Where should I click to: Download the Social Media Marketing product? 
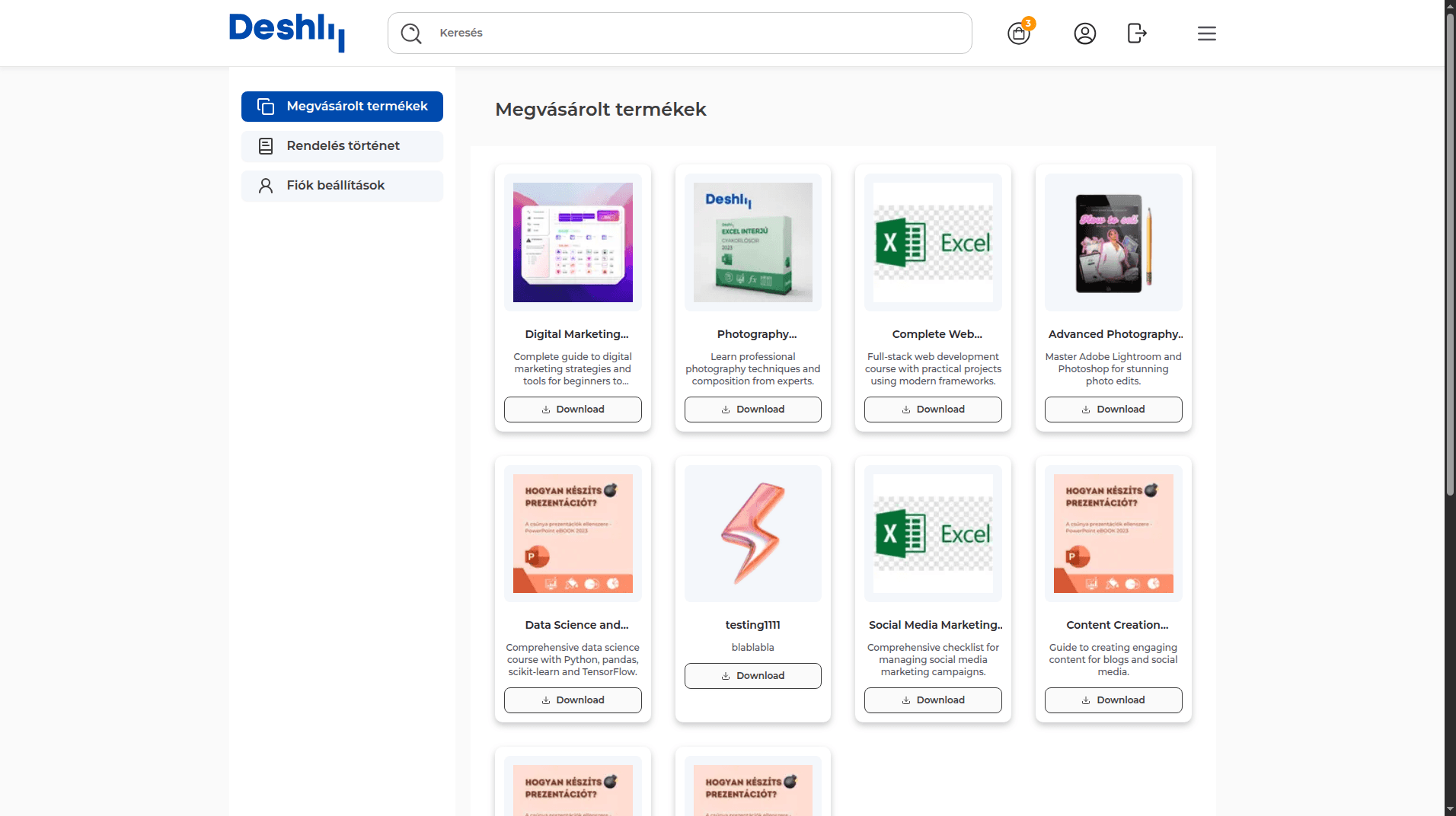pos(933,700)
